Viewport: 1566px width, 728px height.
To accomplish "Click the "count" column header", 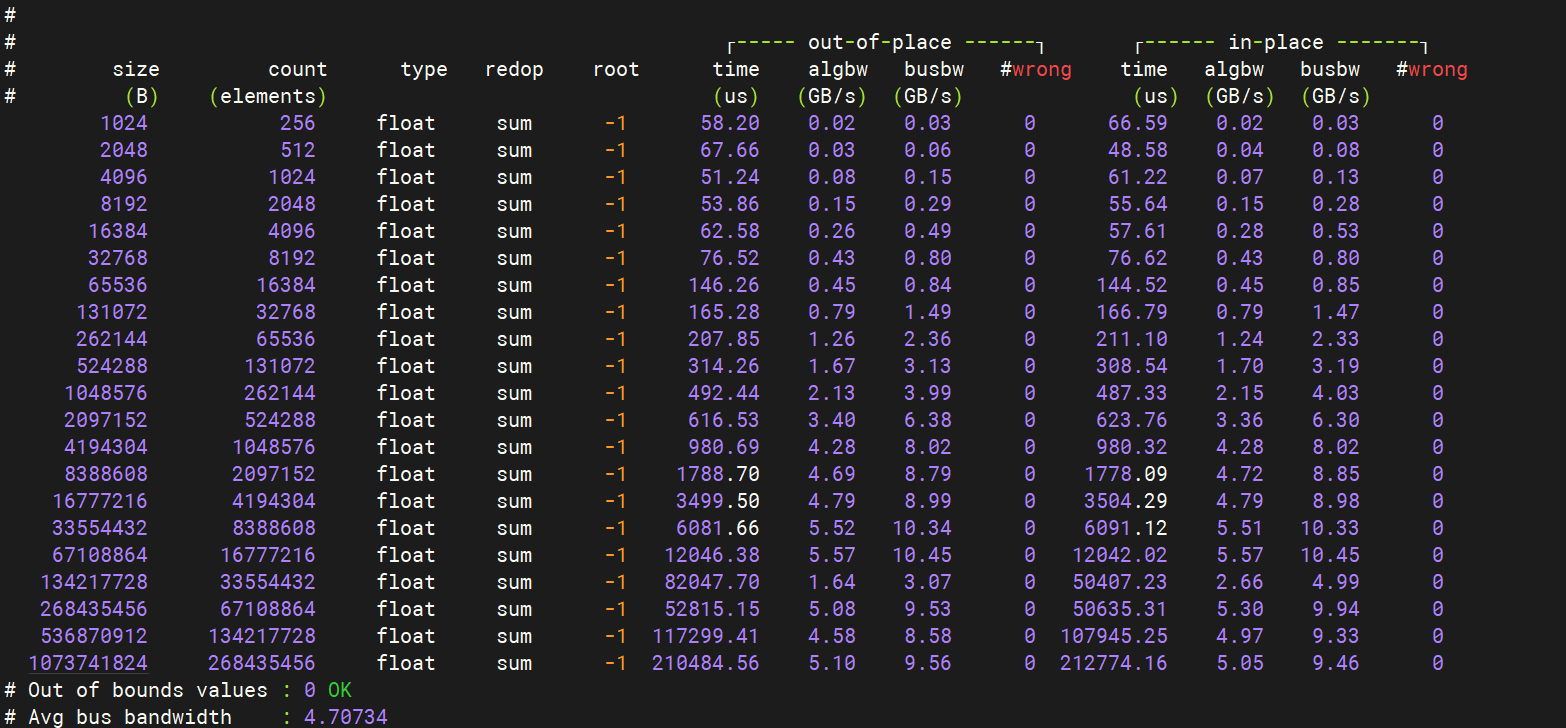I will 297,70.
